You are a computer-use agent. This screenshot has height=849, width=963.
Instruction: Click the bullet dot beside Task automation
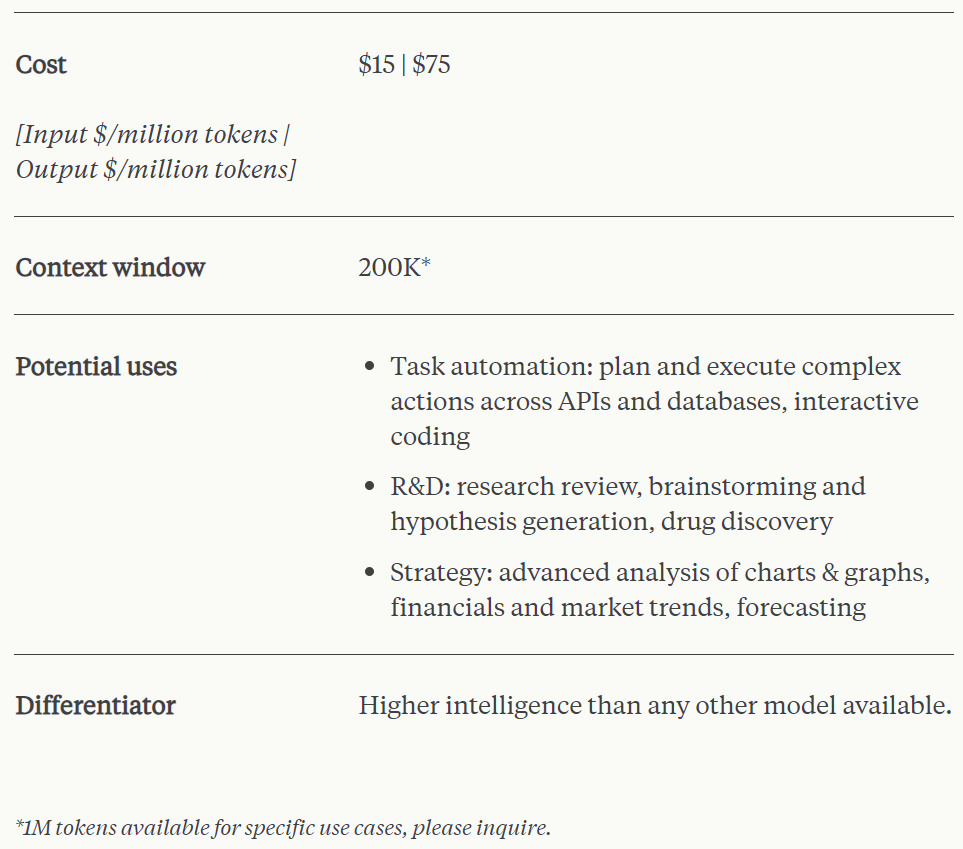370,367
